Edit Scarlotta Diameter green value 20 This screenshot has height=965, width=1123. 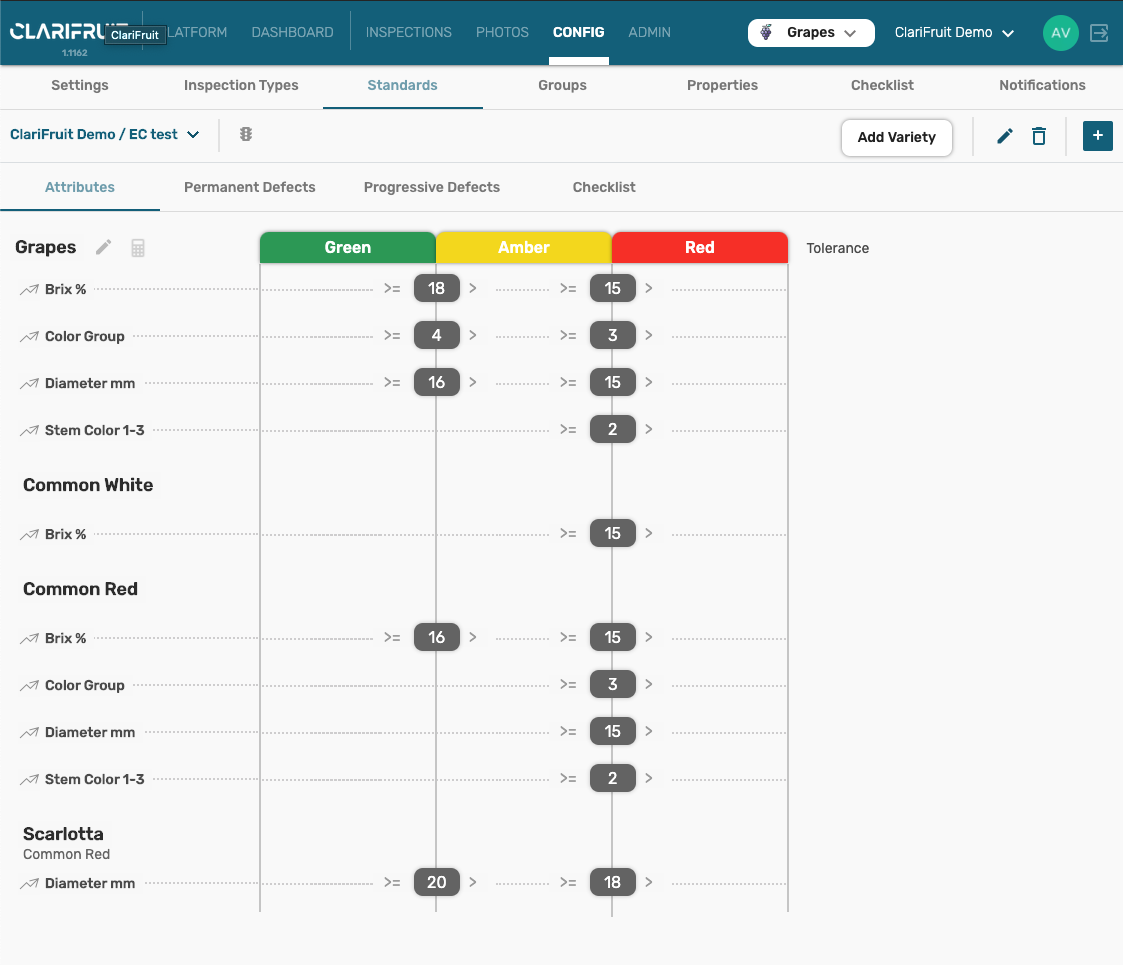tap(436, 882)
